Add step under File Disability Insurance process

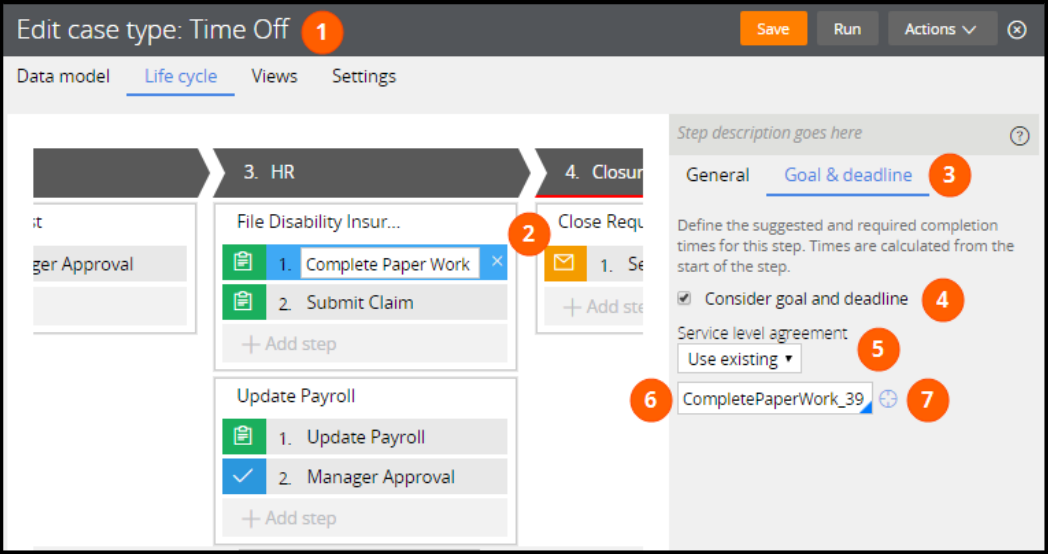[x=290, y=344]
